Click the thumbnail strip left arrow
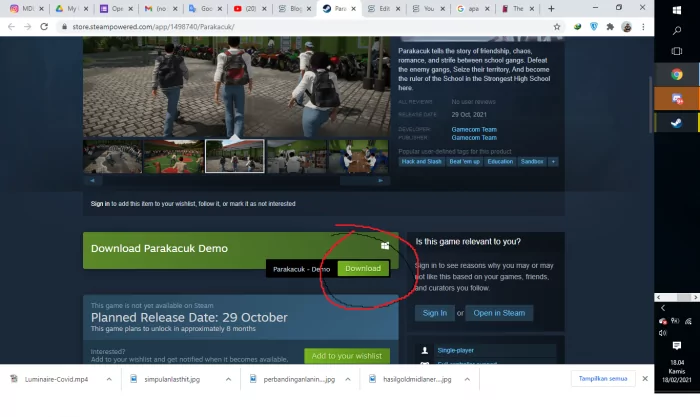Image resolution: width=700 pixels, height=417 pixels. [x=92, y=181]
